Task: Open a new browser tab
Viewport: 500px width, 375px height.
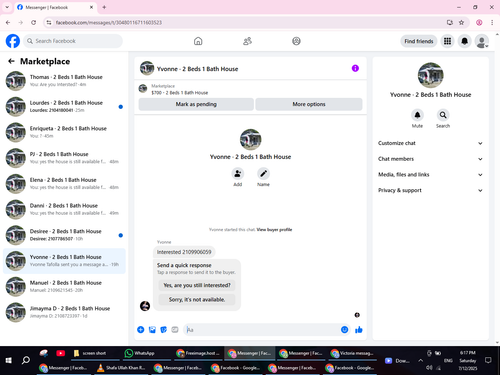Action: pyautogui.click(x=104, y=7)
